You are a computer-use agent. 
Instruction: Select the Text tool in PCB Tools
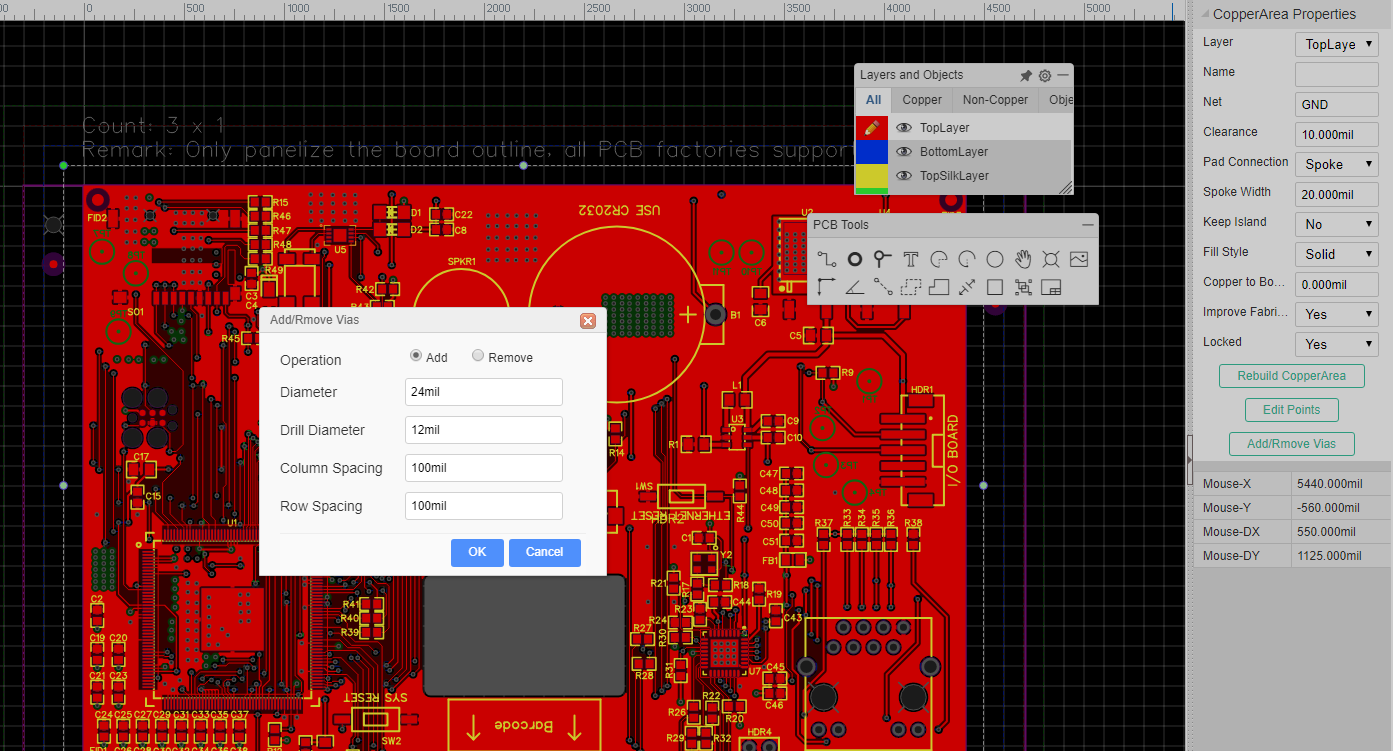tap(911, 259)
